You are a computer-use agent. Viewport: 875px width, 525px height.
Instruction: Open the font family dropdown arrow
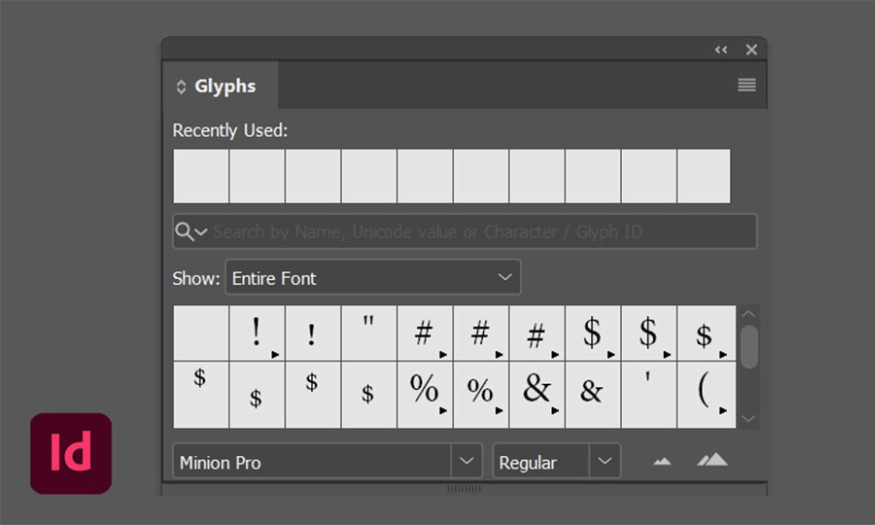[x=467, y=461]
